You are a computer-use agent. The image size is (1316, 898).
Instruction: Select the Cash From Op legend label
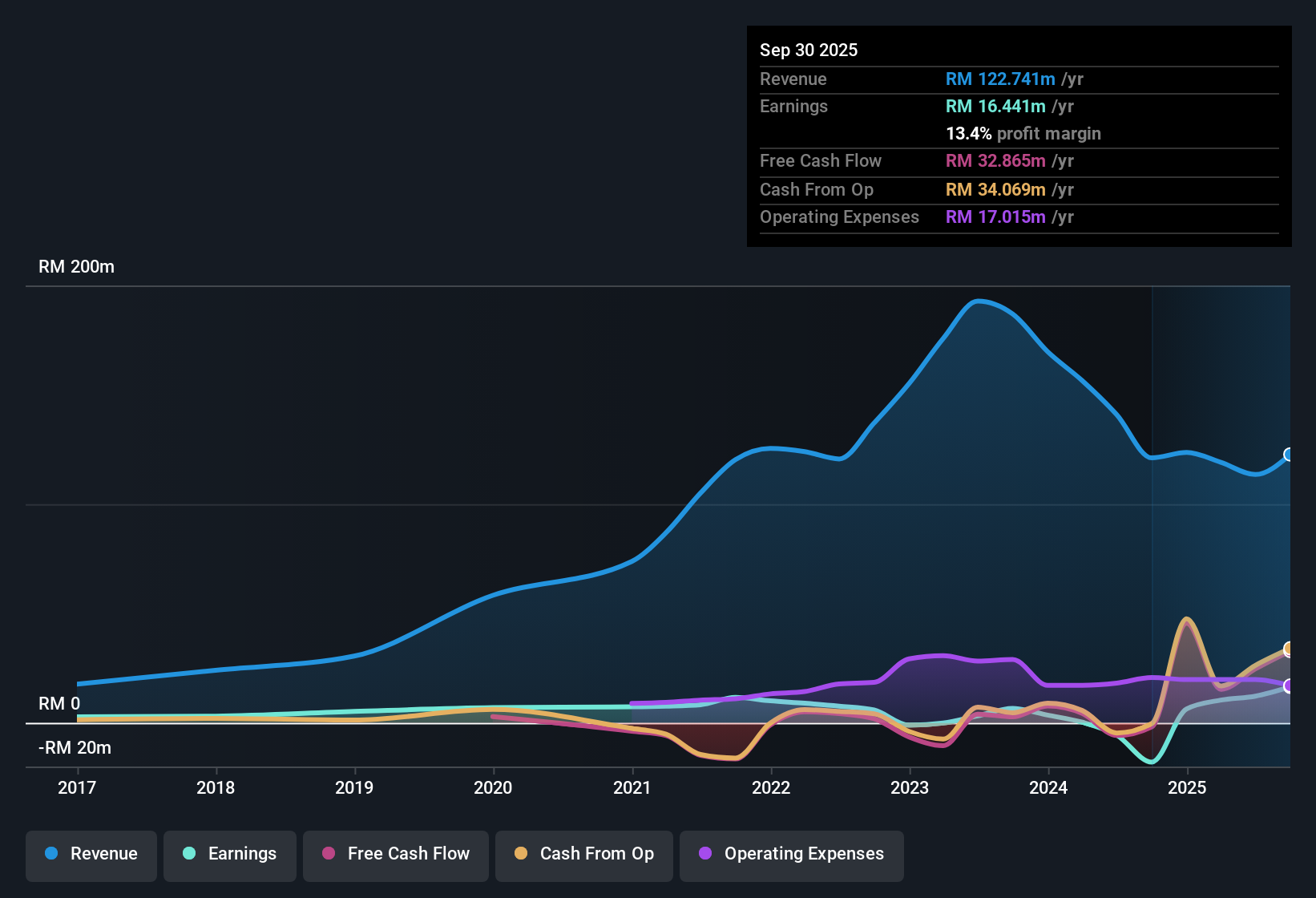click(x=596, y=854)
